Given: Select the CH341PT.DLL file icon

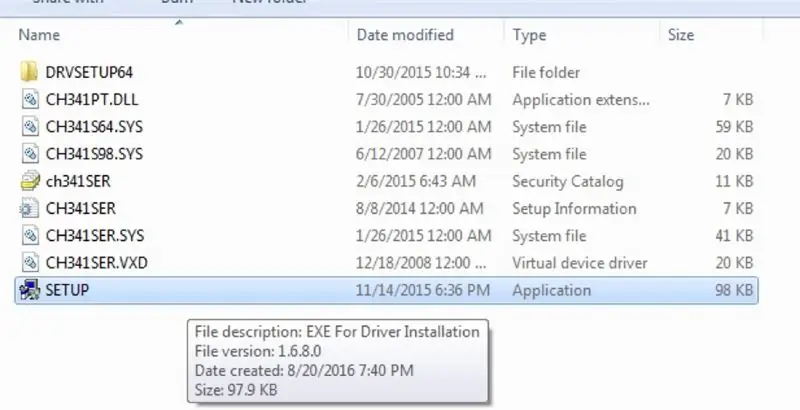Looking at the screenshot, I should [x=30, y=99].
